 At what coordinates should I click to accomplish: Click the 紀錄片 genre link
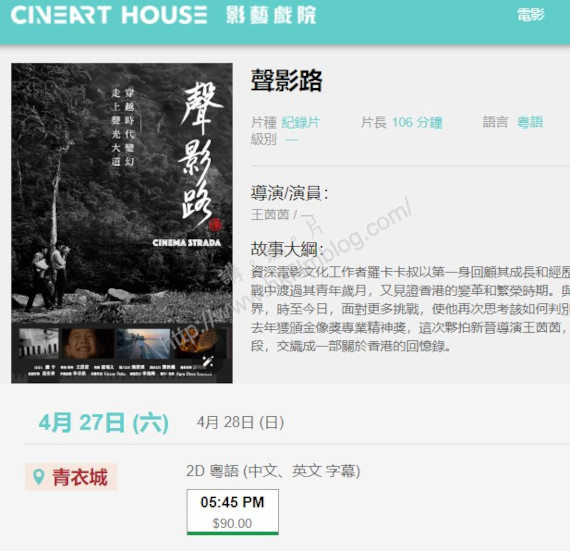301,122
